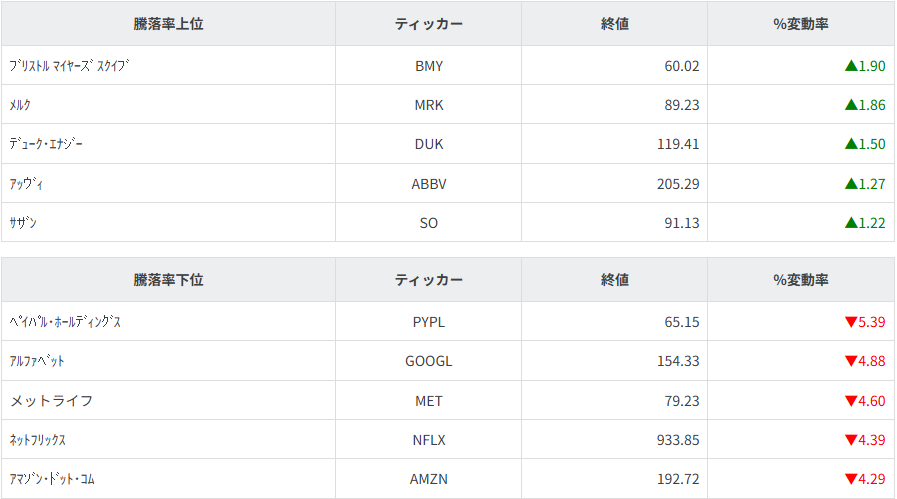The height and width of the screenshot is (499, 897).
Task: Open the ネットフリックス stock entry
Action: click(x=38, y=440)
